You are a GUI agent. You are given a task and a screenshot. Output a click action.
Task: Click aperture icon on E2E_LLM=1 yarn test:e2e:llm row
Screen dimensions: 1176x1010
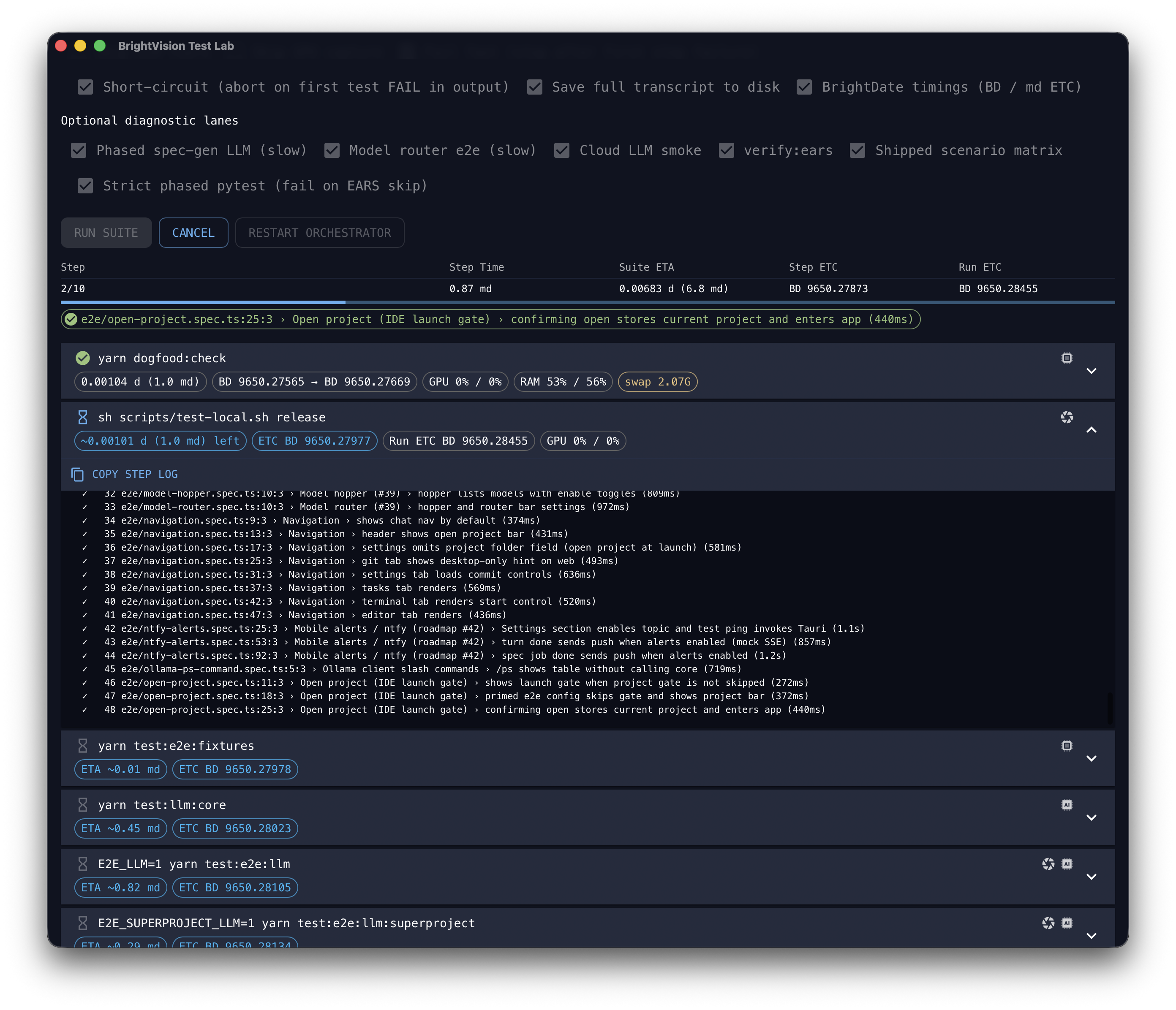click(x=1048, y=863)
